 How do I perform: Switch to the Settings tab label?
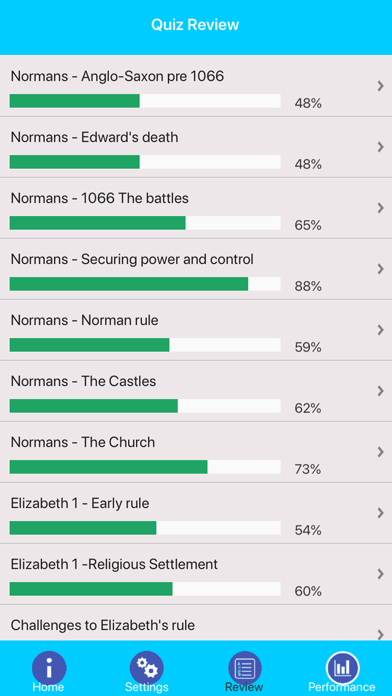click(147, 688)
